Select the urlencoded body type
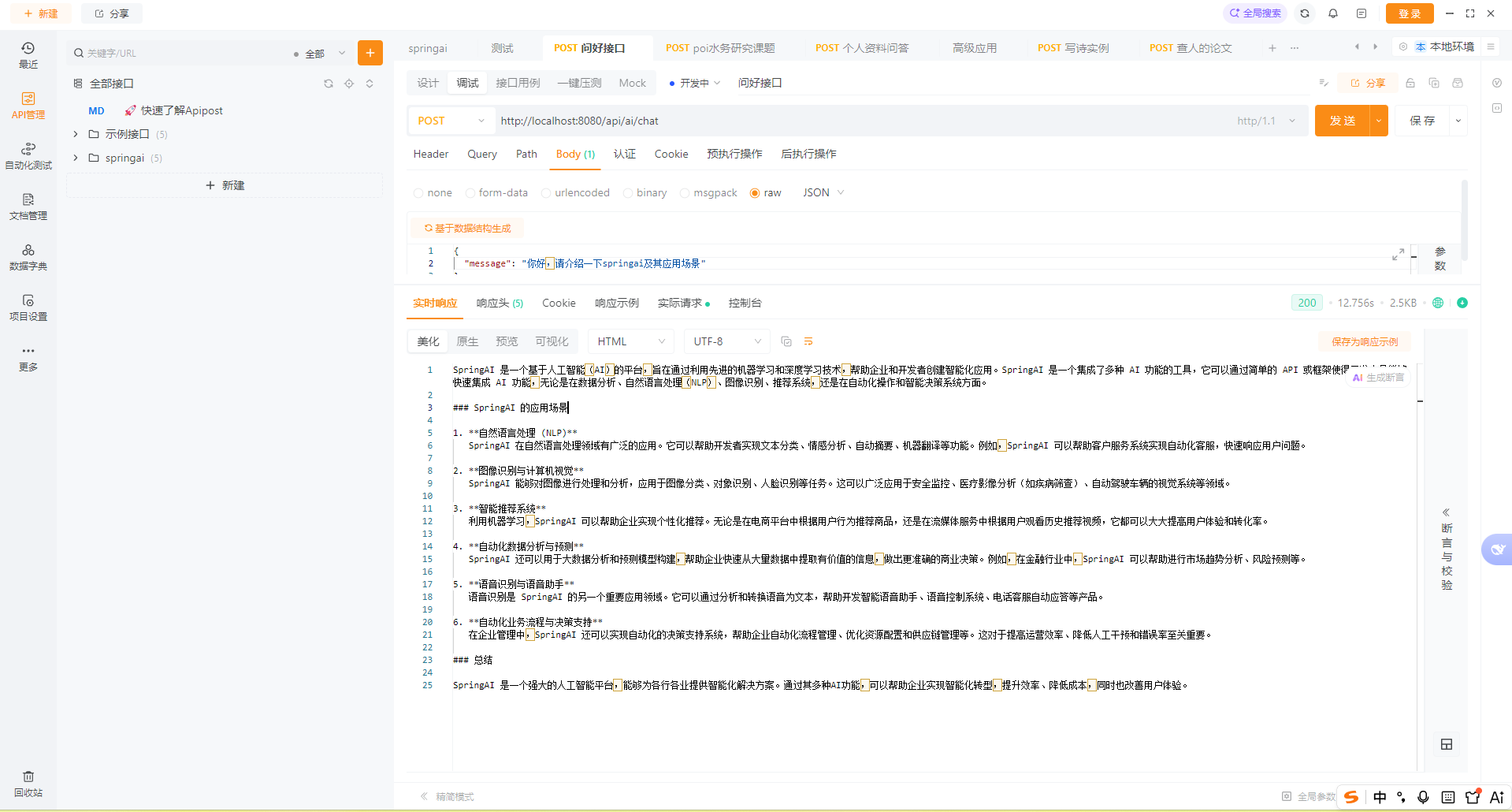The image size is (1512, 812). coord(575,193)
